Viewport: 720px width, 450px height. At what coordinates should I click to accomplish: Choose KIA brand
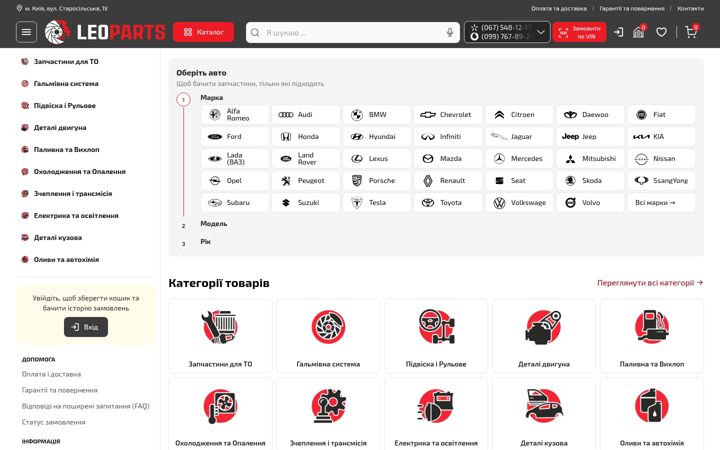pos(661,137)
